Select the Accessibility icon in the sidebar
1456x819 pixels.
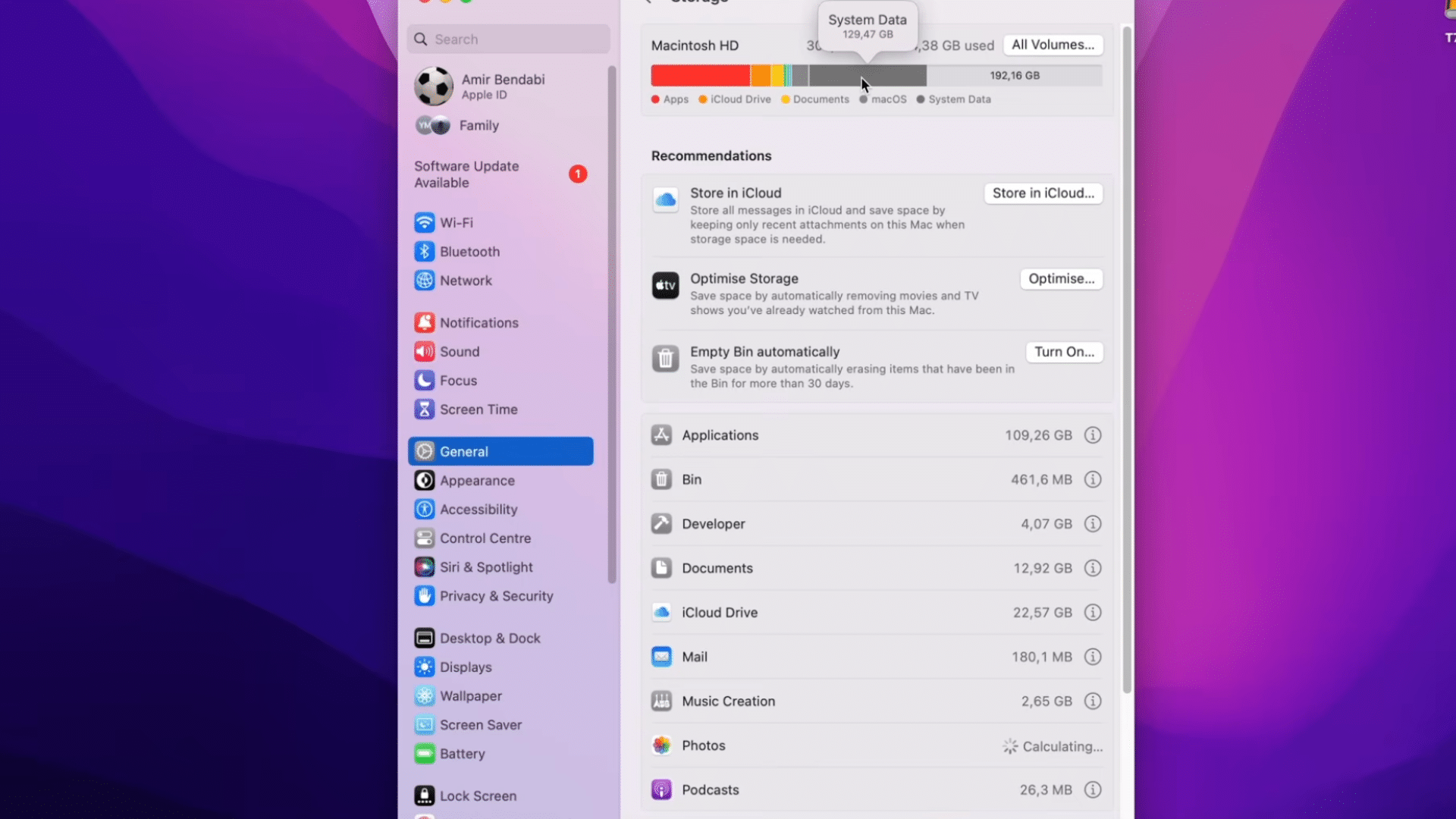coord(425,509)
